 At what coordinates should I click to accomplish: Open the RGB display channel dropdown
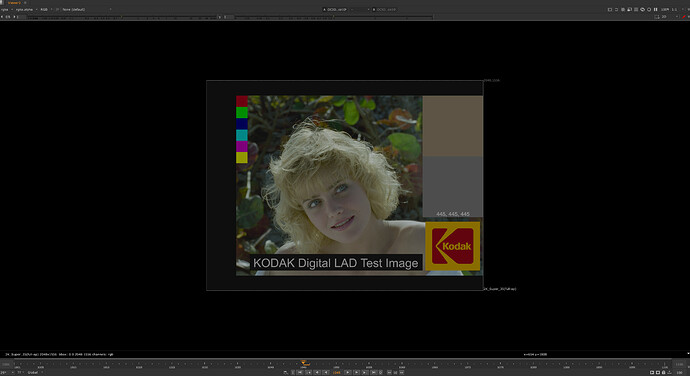click(x=46, y=9)
